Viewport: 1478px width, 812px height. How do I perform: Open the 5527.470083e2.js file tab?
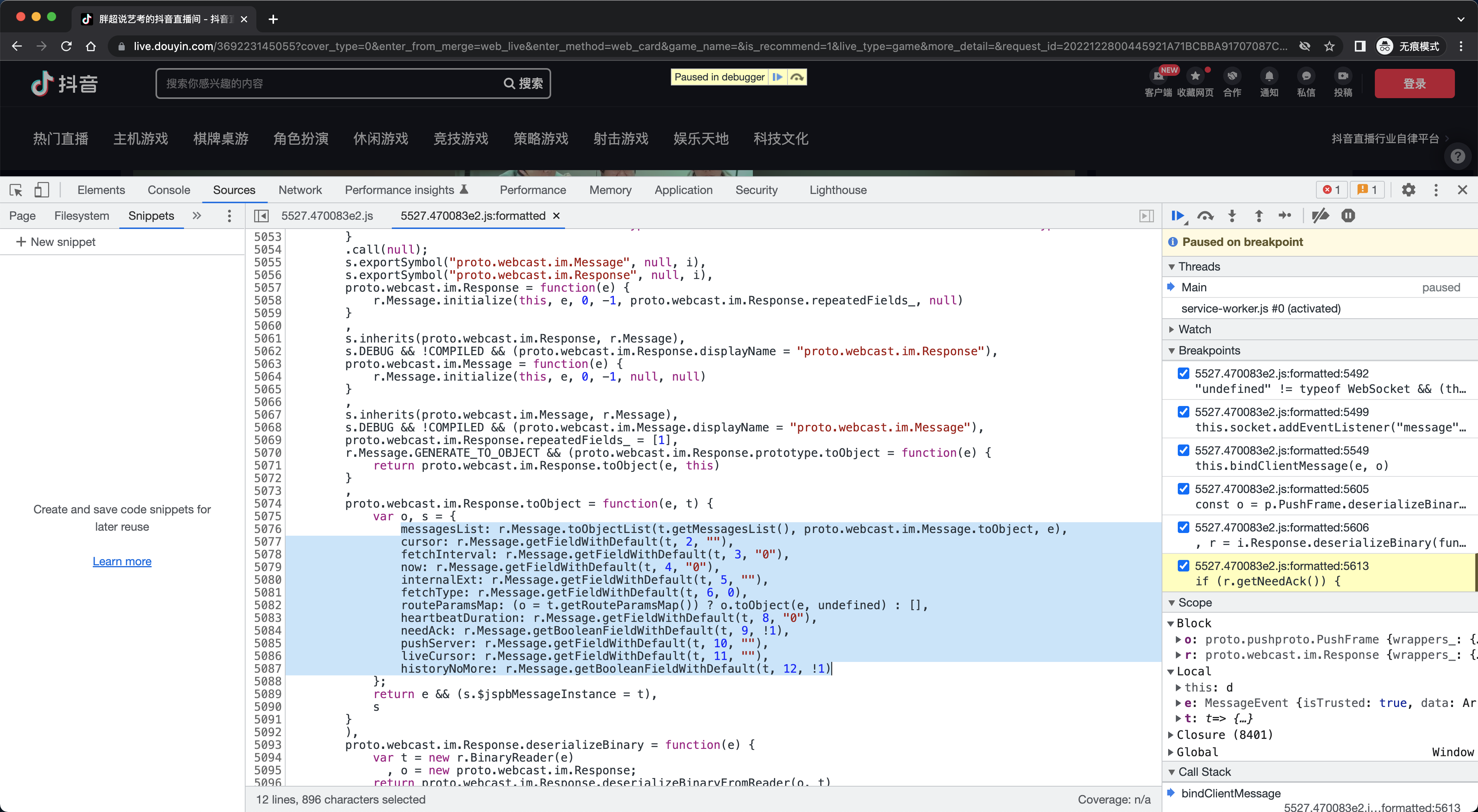(x=327, y=216)
